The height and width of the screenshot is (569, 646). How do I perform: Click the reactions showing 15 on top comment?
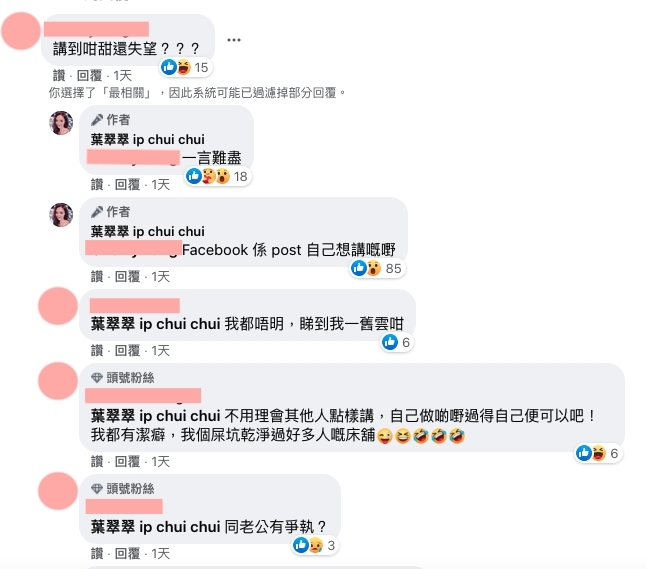point(186,67)
